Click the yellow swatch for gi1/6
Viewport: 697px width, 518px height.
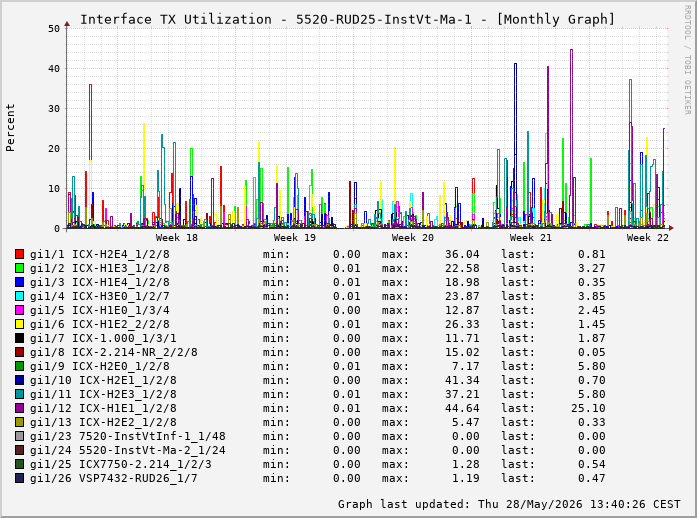click(x=19, y=324)
